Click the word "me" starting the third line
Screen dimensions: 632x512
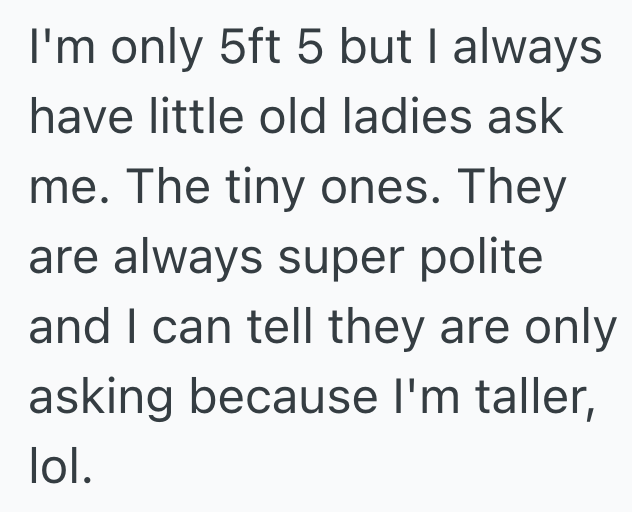point(58,188)
